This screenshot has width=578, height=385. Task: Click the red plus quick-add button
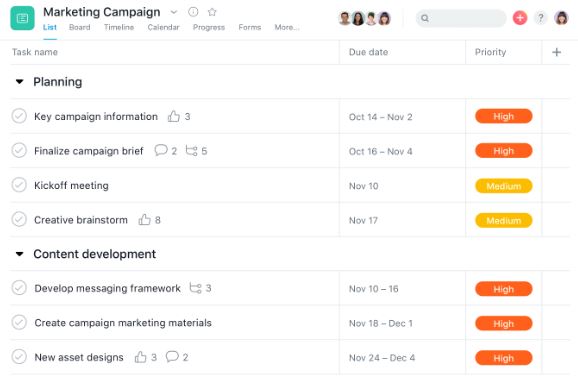point(520,18)
